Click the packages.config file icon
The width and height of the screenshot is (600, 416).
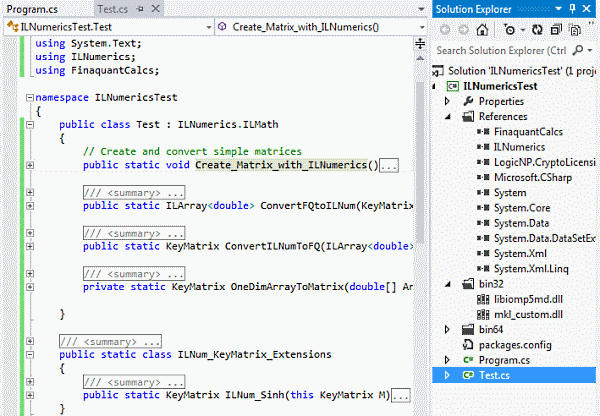point(468,345)
